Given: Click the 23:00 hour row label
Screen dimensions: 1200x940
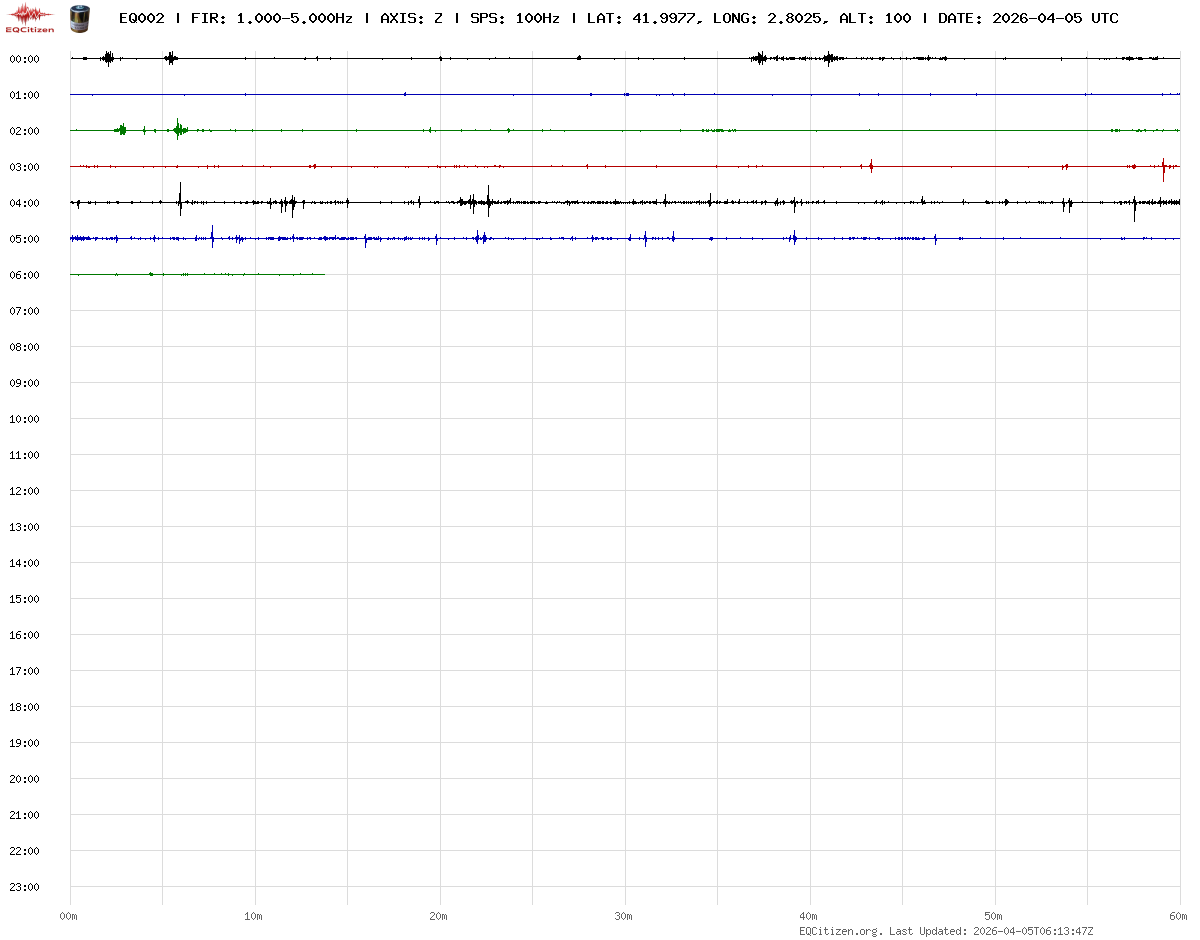Looking at the screenshot, I should click(x=24, y=887).
